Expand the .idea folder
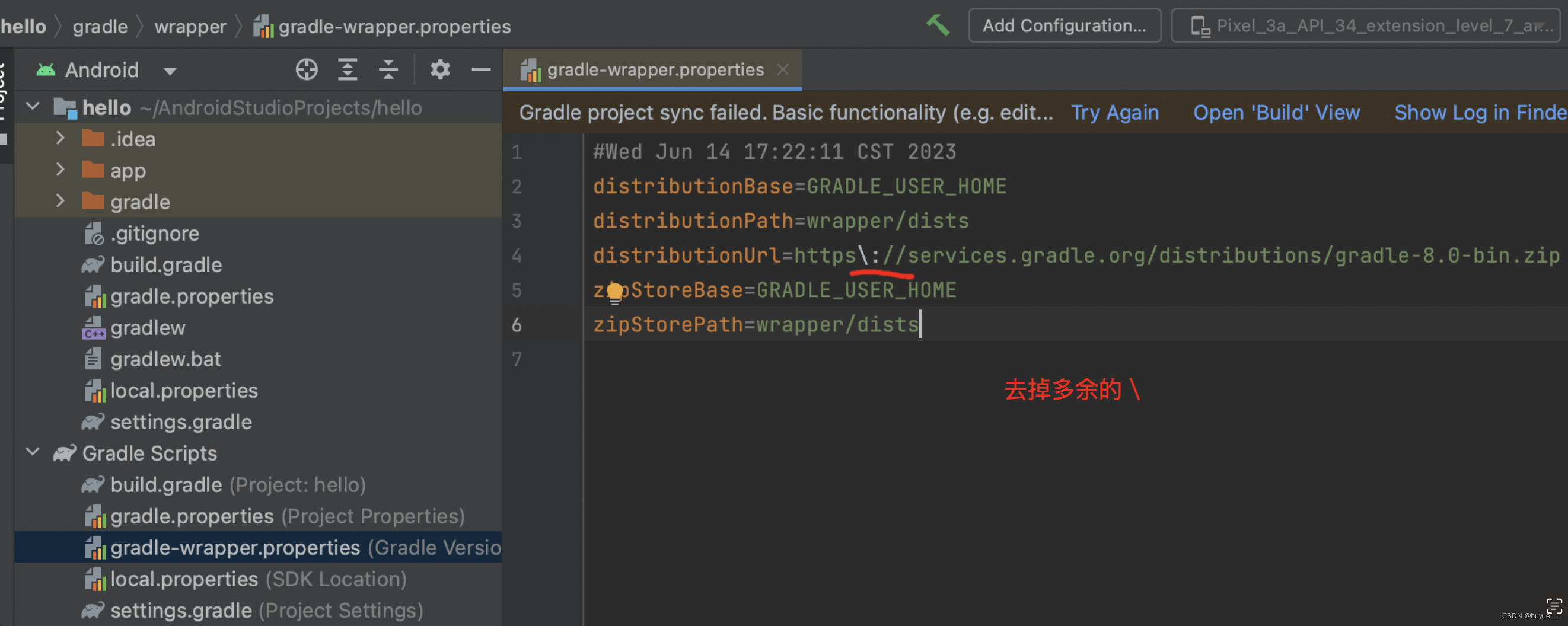This screenshot has height=626, width=1568. (x=60, y=138)
